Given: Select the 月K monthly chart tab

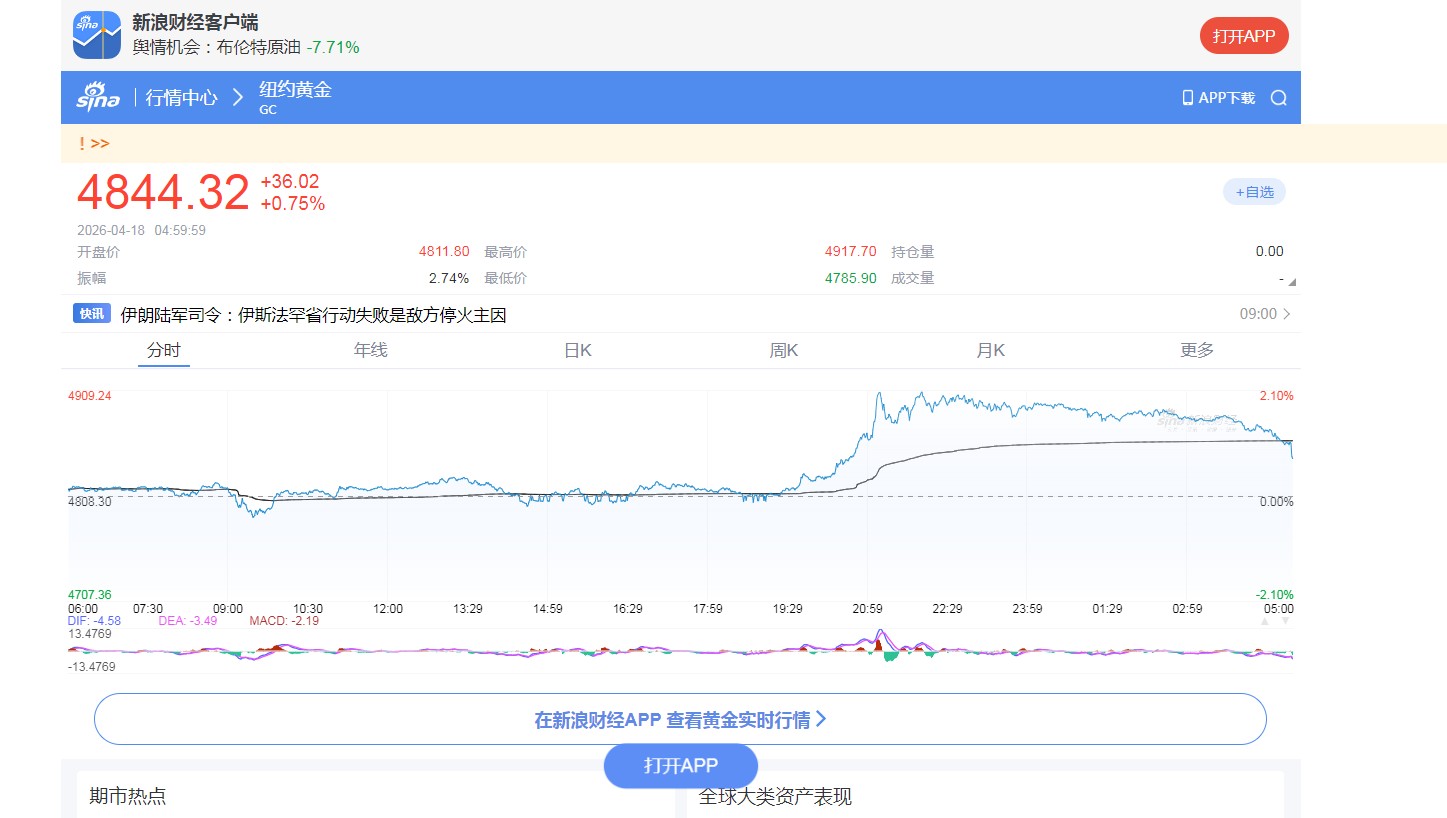Looking at the screenshot, I should pyautogui.click(x=989, y=350).
